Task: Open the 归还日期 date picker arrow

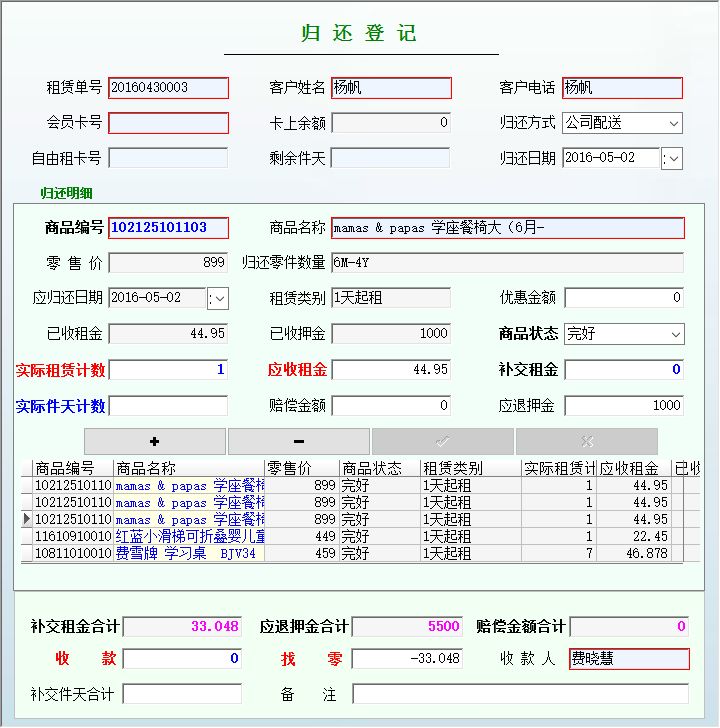Action: 672,158
